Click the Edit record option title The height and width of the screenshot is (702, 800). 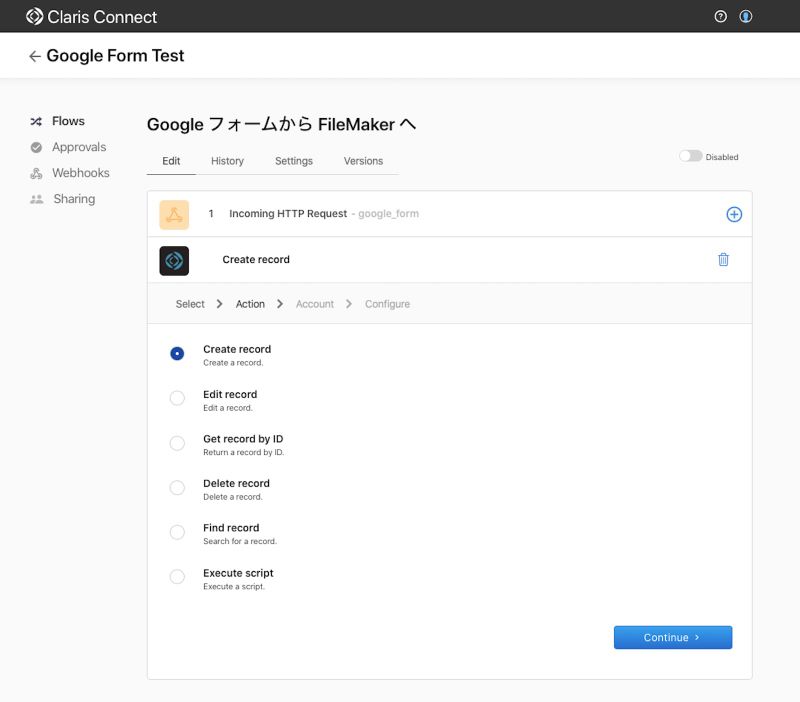point(230,394)
